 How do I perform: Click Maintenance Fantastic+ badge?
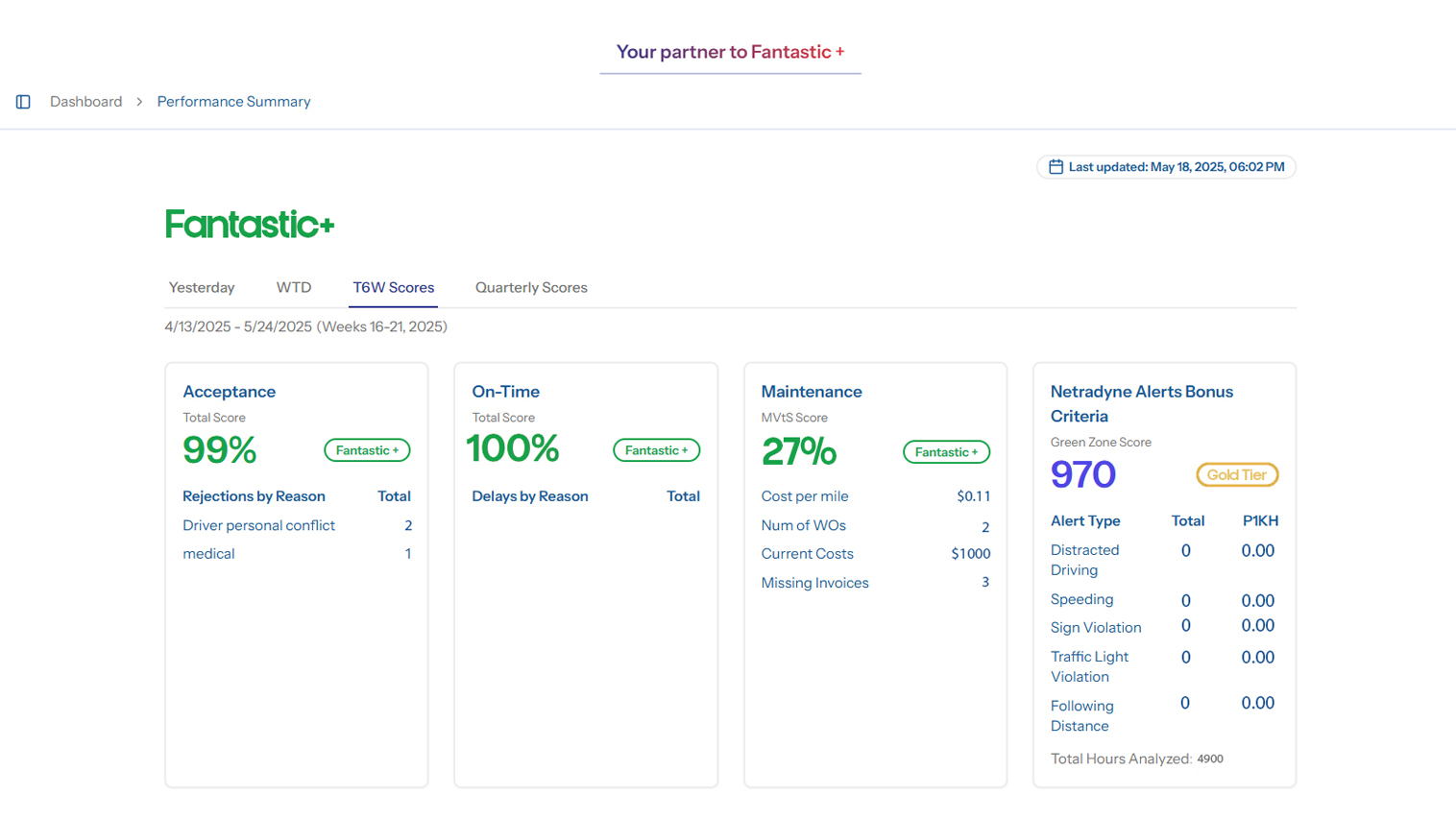[946, 452]
